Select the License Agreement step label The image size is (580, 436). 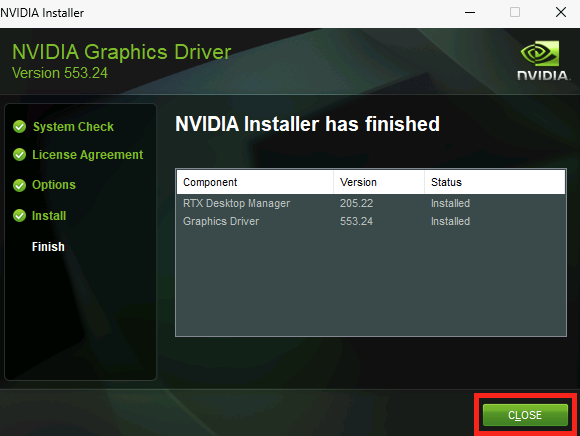point(88,155)
